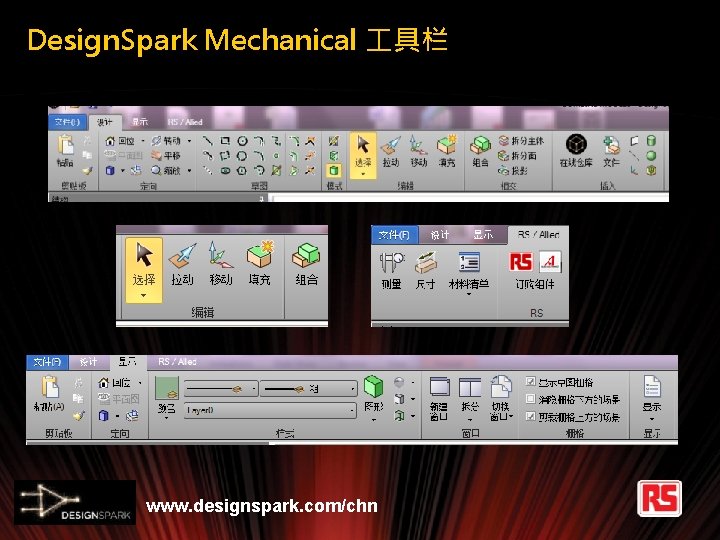720x540 pixels.
Task: Open the line style dropdown above Layer0
Action: click(x=221, y=389)
